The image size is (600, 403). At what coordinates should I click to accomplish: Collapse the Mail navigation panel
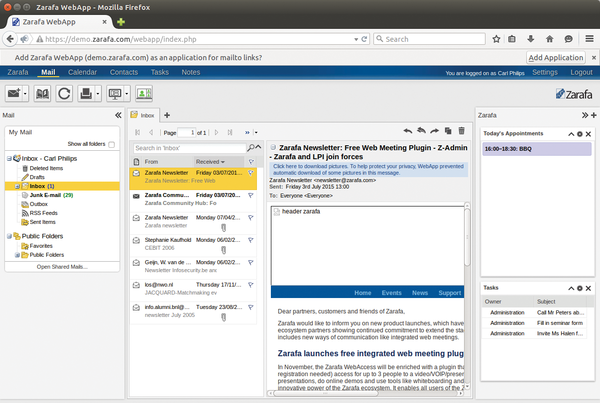pyautogui.click(x=118, y=115)
